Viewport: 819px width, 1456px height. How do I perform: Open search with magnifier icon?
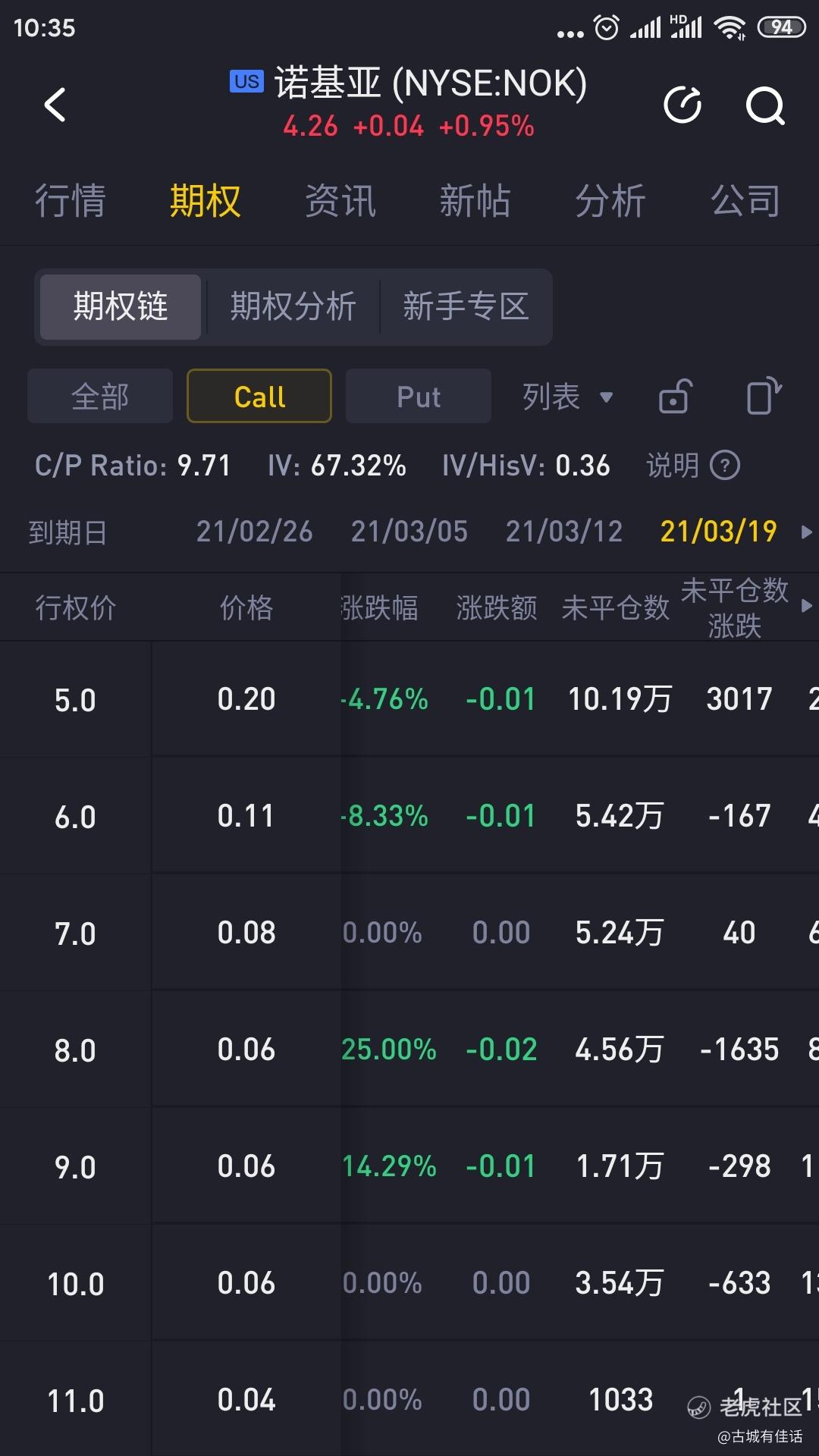(765, 105)
